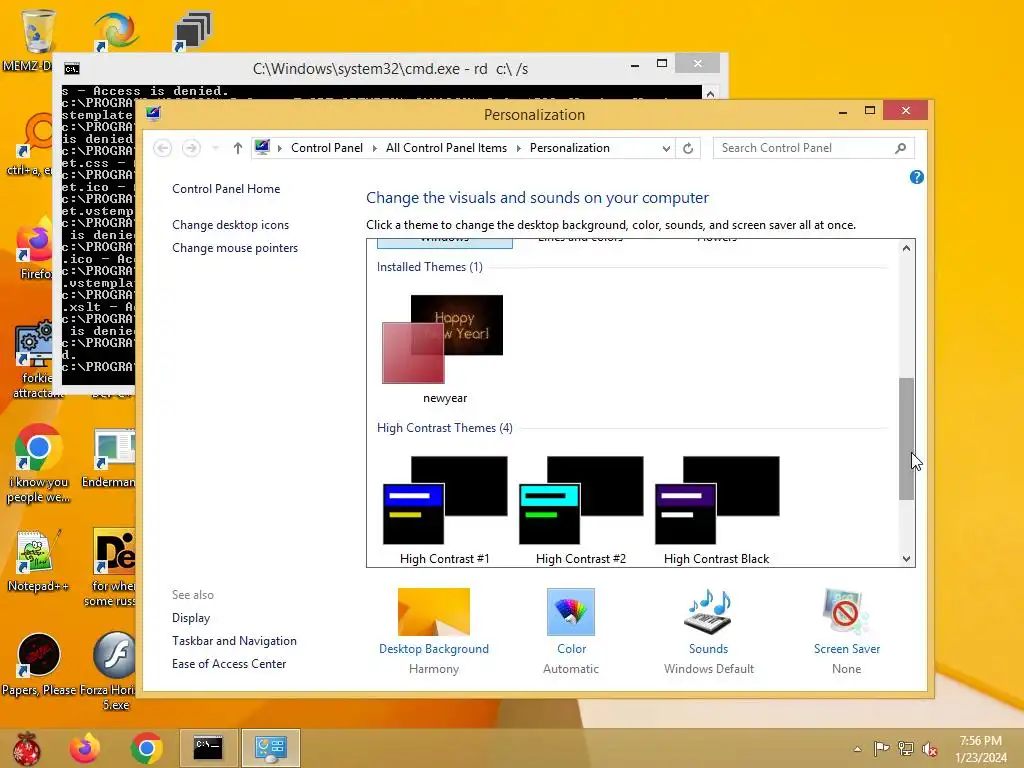Image resolution: width=1024 pixels, height=768 pixels.
Task: Click the Personalization window title icon
Action: (153, 114)
